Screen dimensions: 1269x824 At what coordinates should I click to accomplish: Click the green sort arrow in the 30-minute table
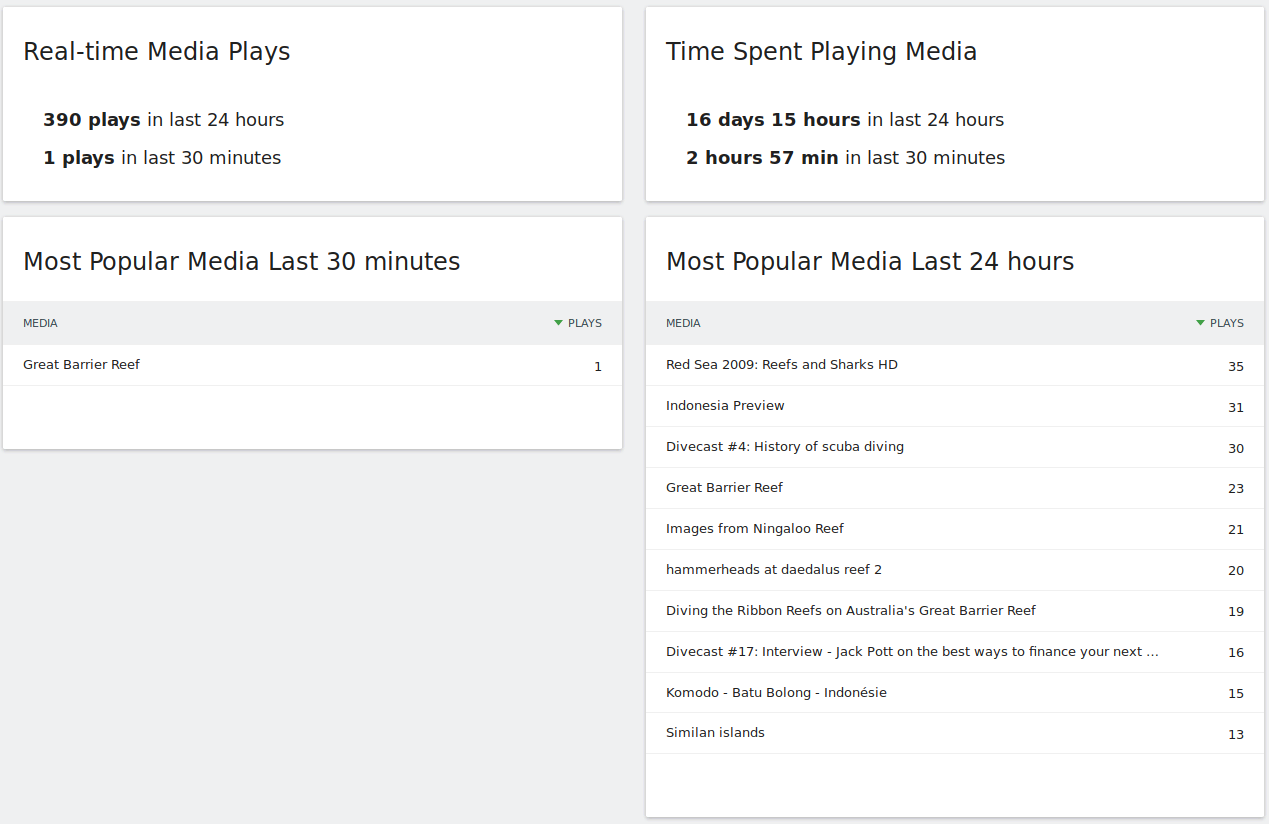559,323
